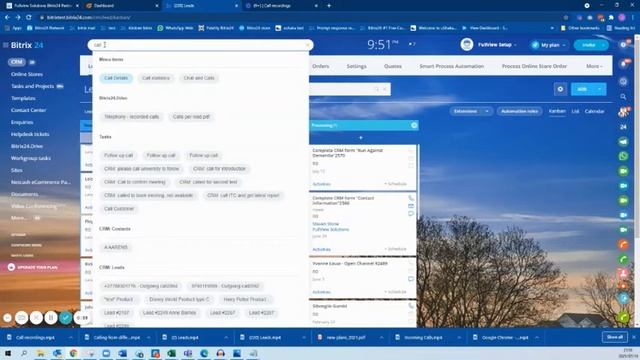The height and width of the screenshot is (360, 640).
Task: Open 'CRM: Call to confirm meeting' task
Action: (x=135, y=182)
